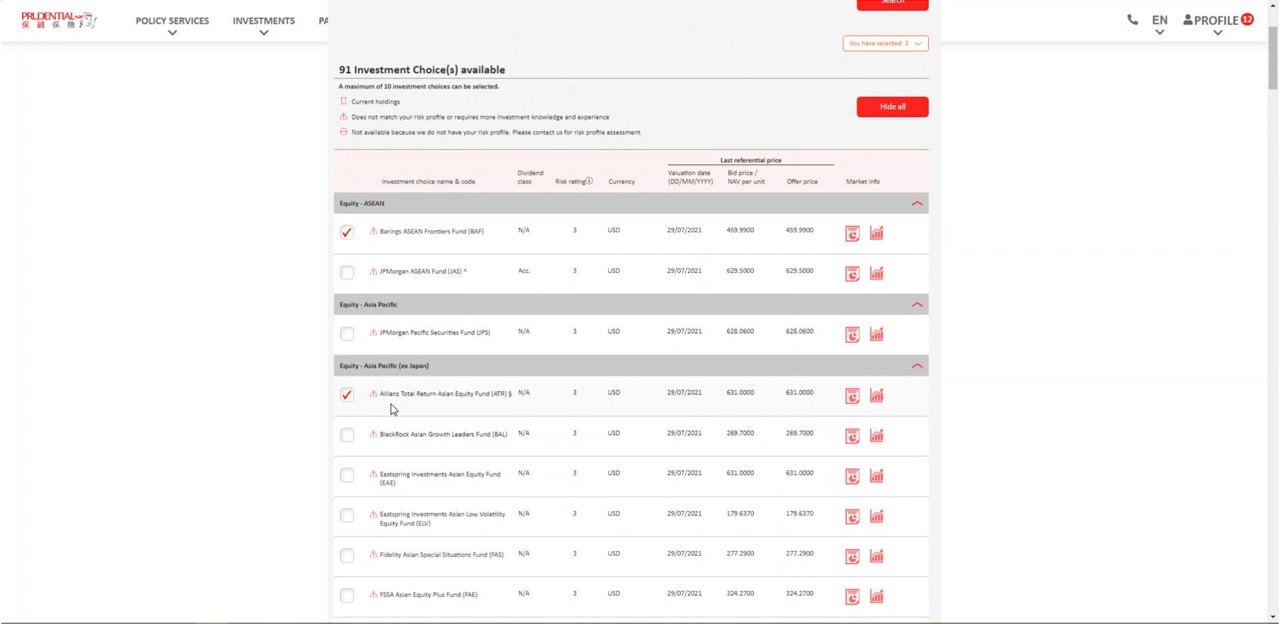The height and width of the screenshot is (624, 1280).
Task: Open fact sheet icon for BlackRock Asian Growth Leaders
Action: tap(852, 436)
